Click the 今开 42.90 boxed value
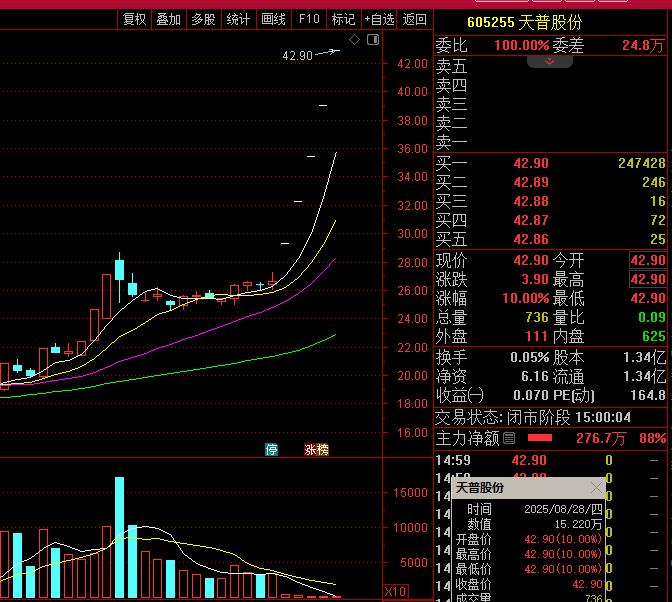 click(648, 260)
